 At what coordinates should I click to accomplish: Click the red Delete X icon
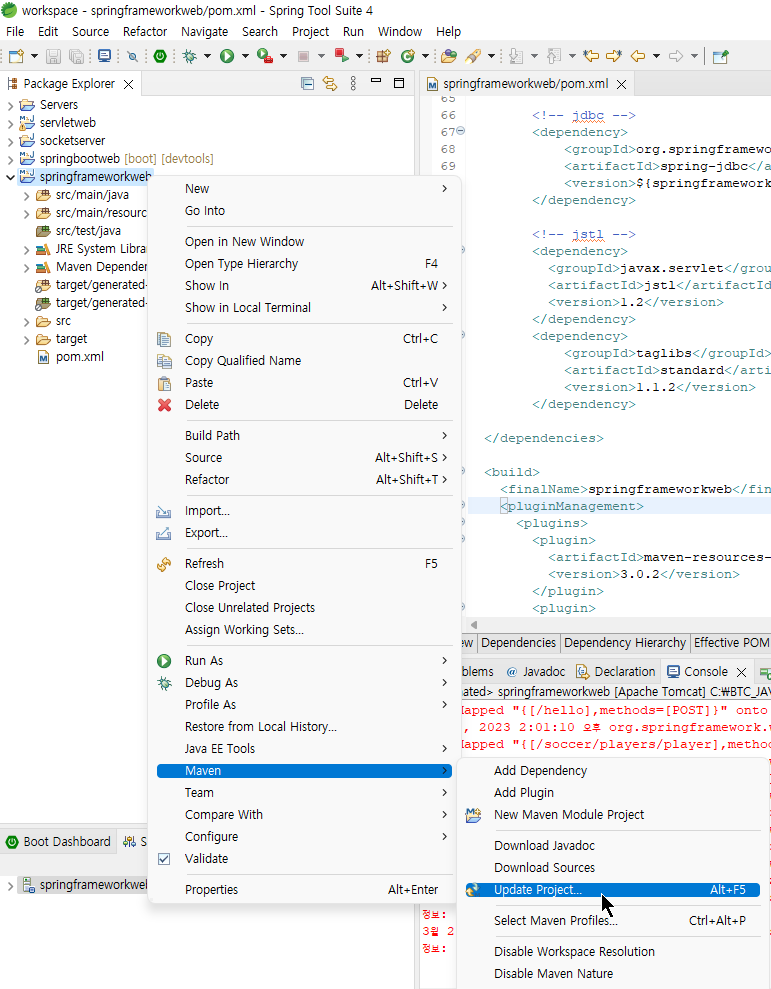165,405
